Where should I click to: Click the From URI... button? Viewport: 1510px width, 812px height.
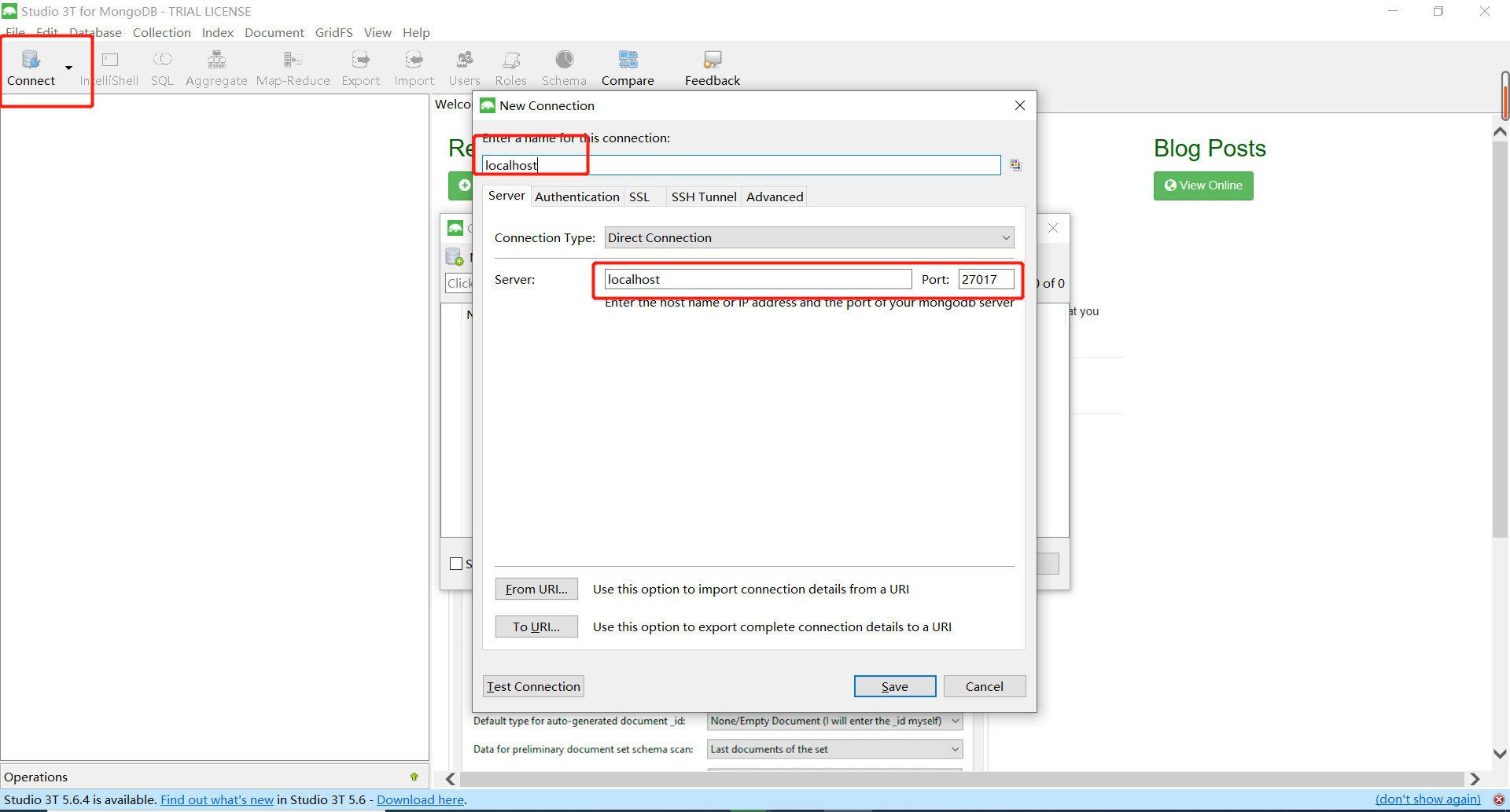(x=536, y=589)
